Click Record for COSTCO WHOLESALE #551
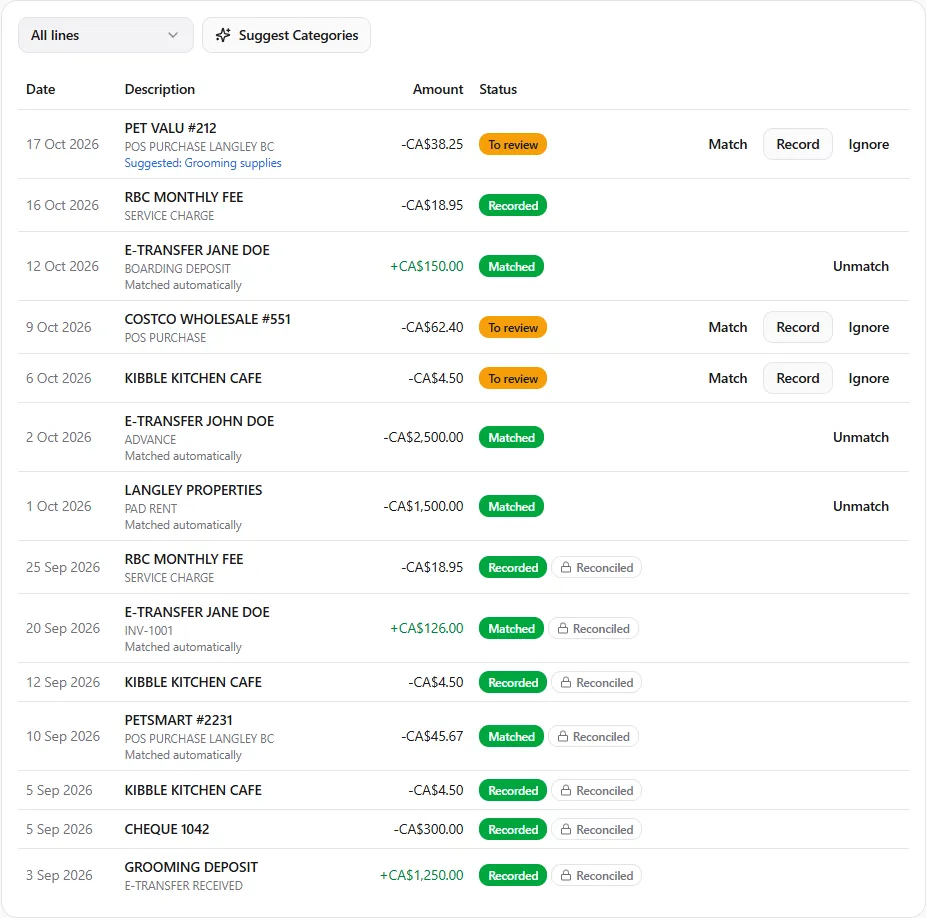Screen dimensions: 926x918 [797, 327]
